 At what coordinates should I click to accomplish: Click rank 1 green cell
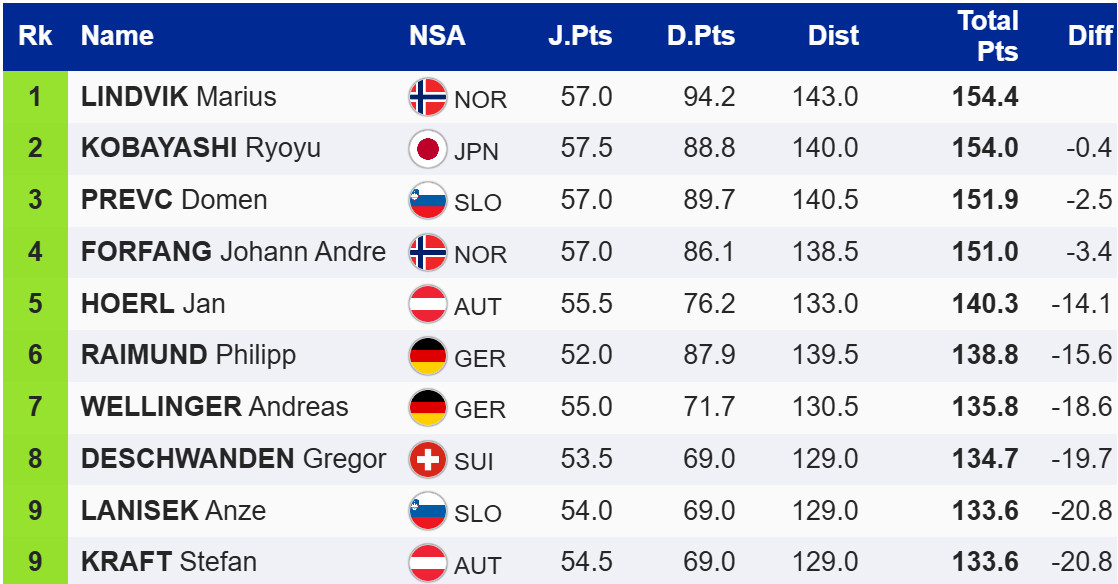[35, 98]
